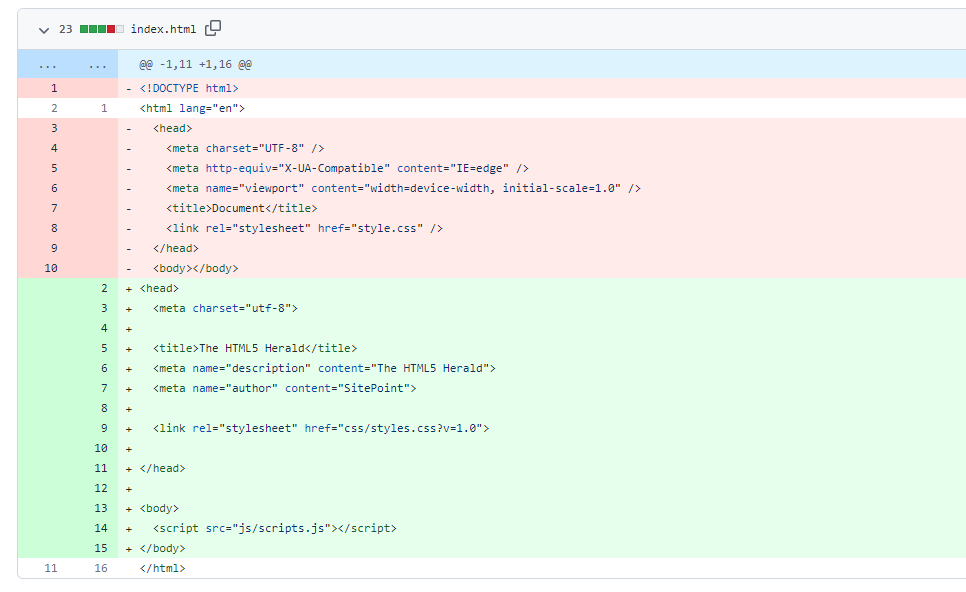Click the green diffstat blocks
The image size is (966, 592).
(x=93, y=29)
